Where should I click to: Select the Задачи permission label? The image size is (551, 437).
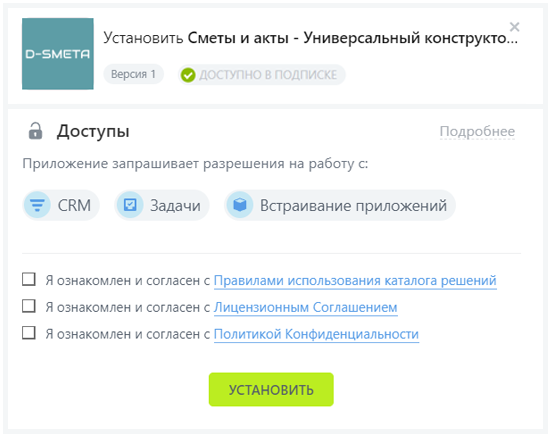coord(175,206)
